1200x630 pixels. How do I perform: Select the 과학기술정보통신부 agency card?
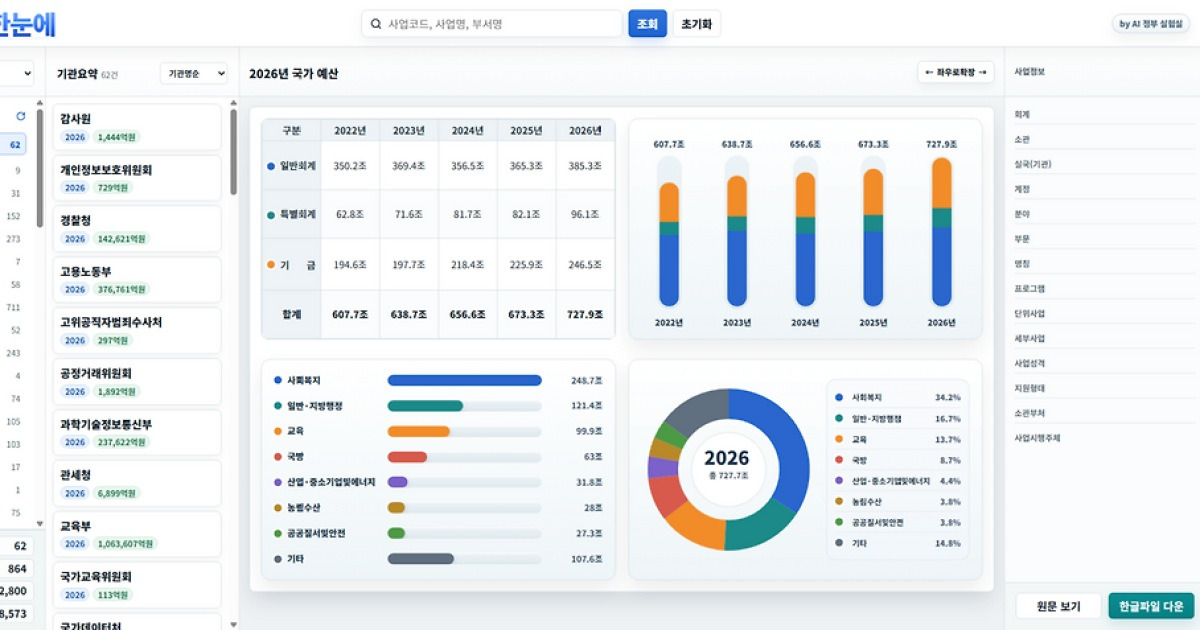(137, 433)
